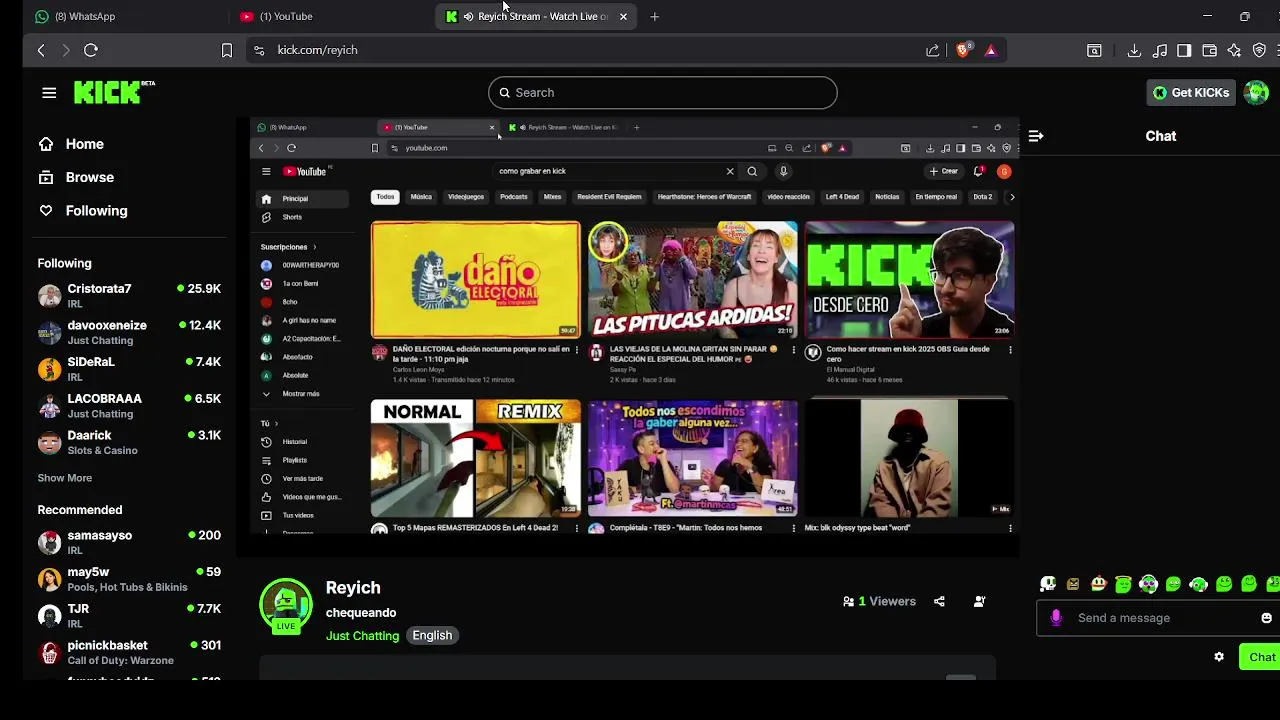Open Following in Kick sidebar
1280x720 pixels.
tap(83, 211)
